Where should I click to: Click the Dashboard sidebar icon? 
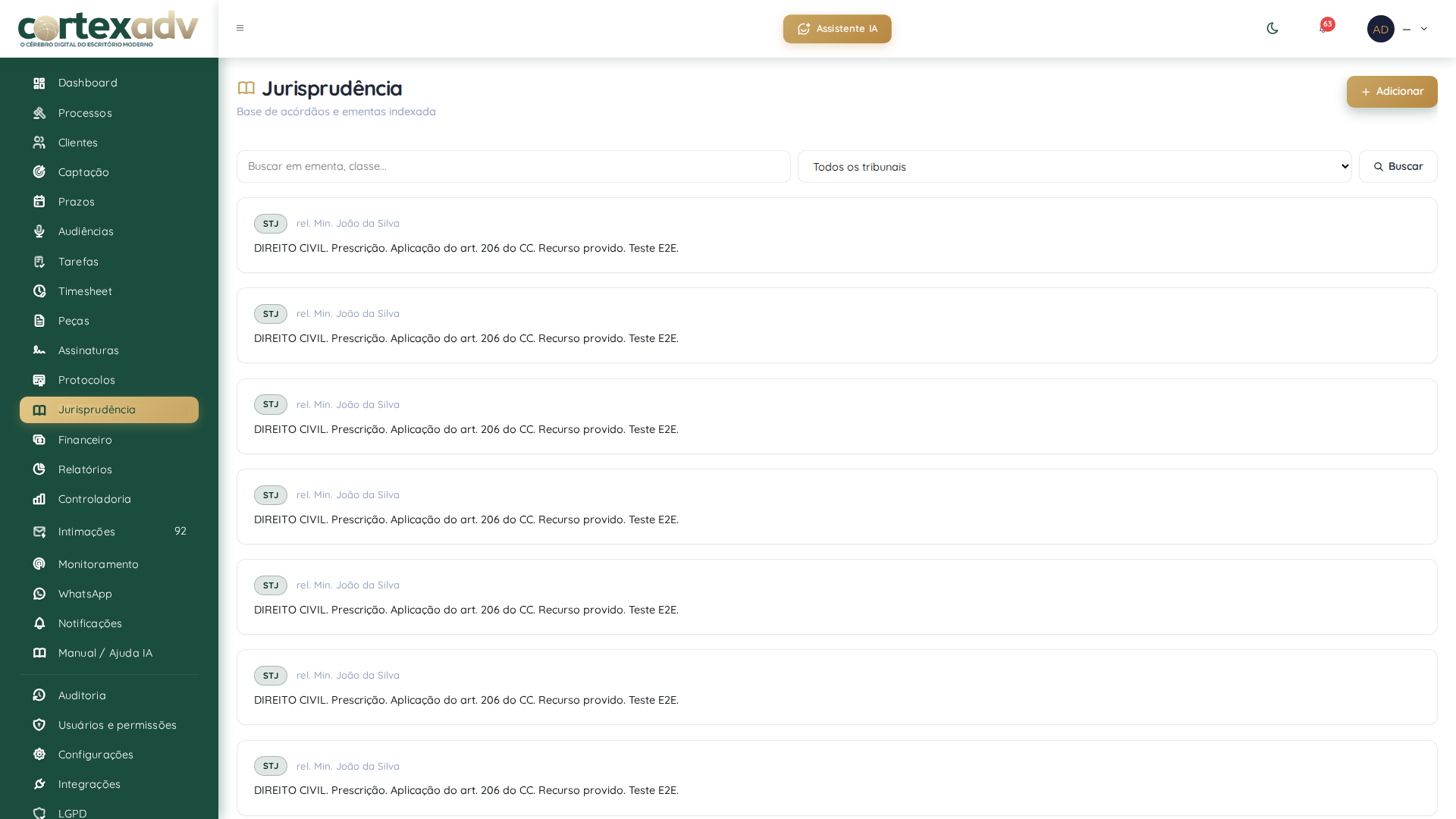pyautogui.click(x=39, y=83)
